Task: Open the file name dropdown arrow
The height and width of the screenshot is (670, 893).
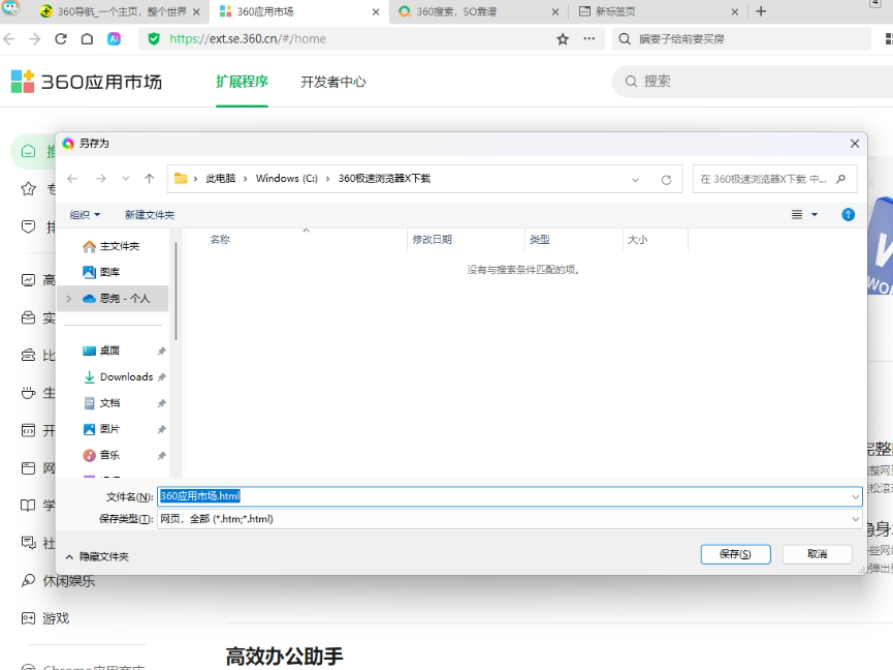Action: coord(855,497)
